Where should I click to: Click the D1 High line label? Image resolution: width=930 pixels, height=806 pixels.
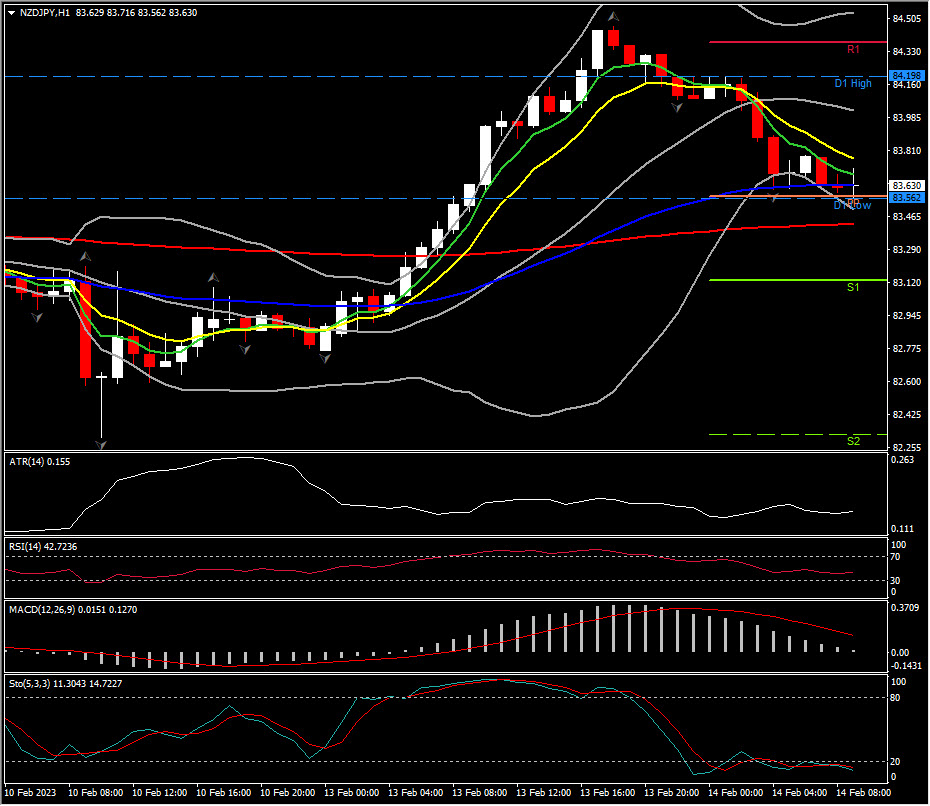point(852,84)
